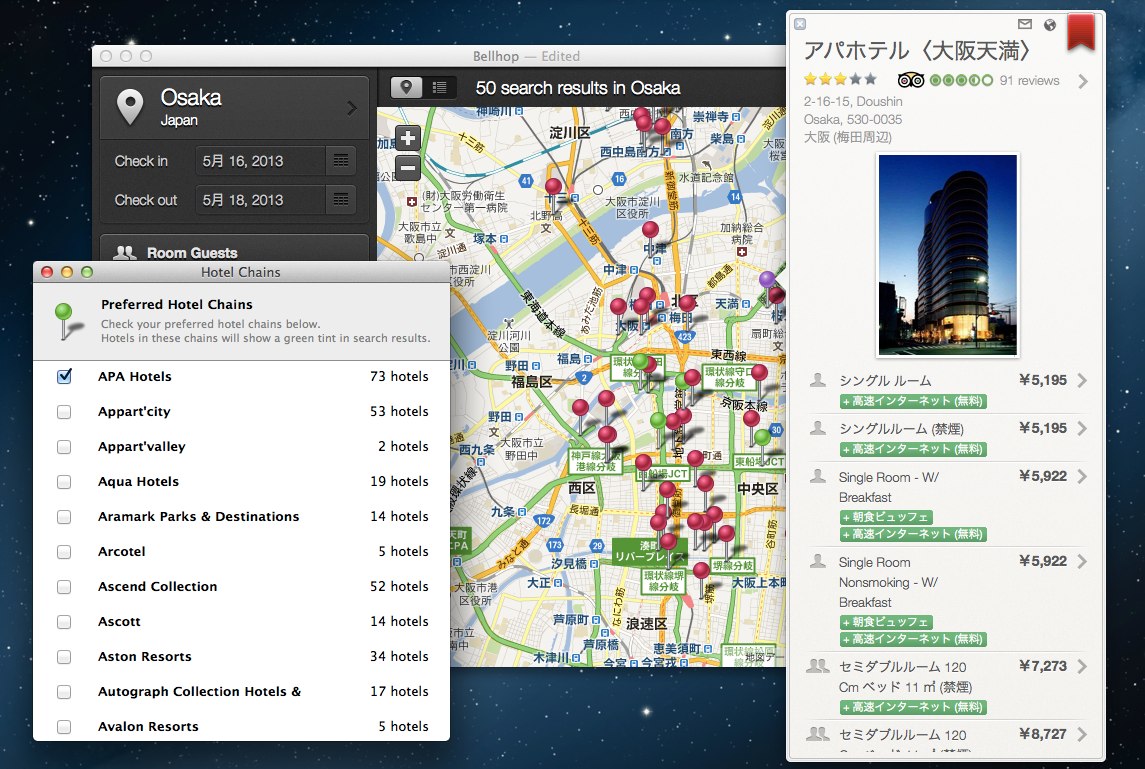Image resolution: width=1145 pixels, height=769 pixels.
Task: Open the Check in calendar picker
Action: [341, 160]
